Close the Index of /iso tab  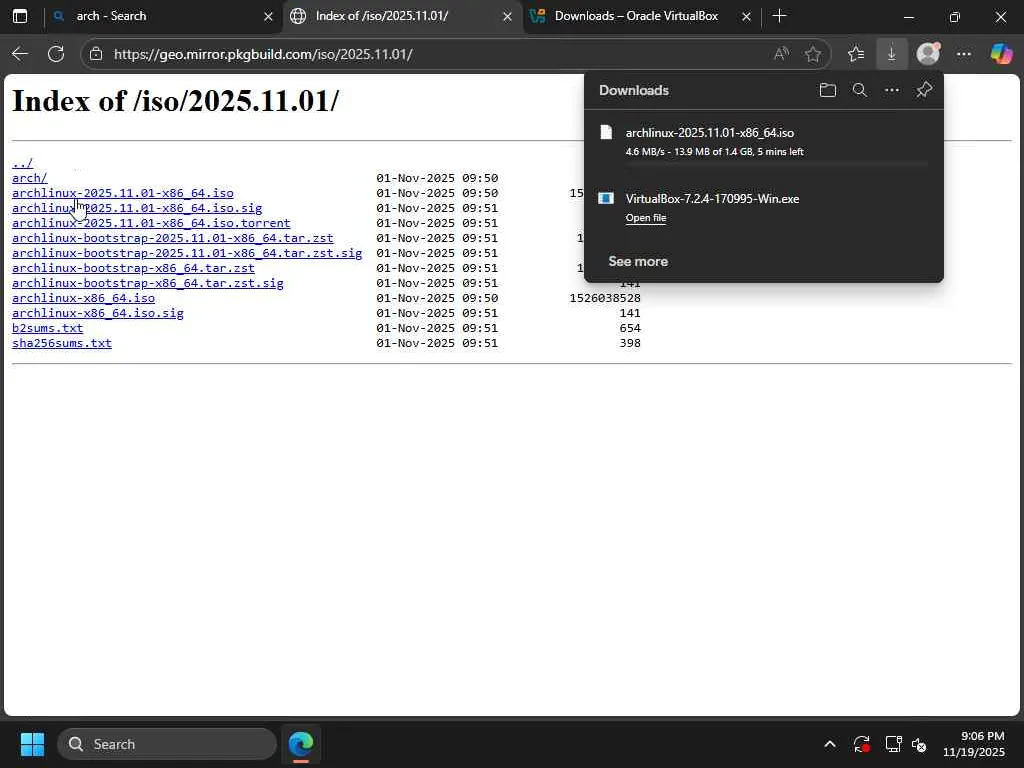pyautogui.click(x=507, y=16)
